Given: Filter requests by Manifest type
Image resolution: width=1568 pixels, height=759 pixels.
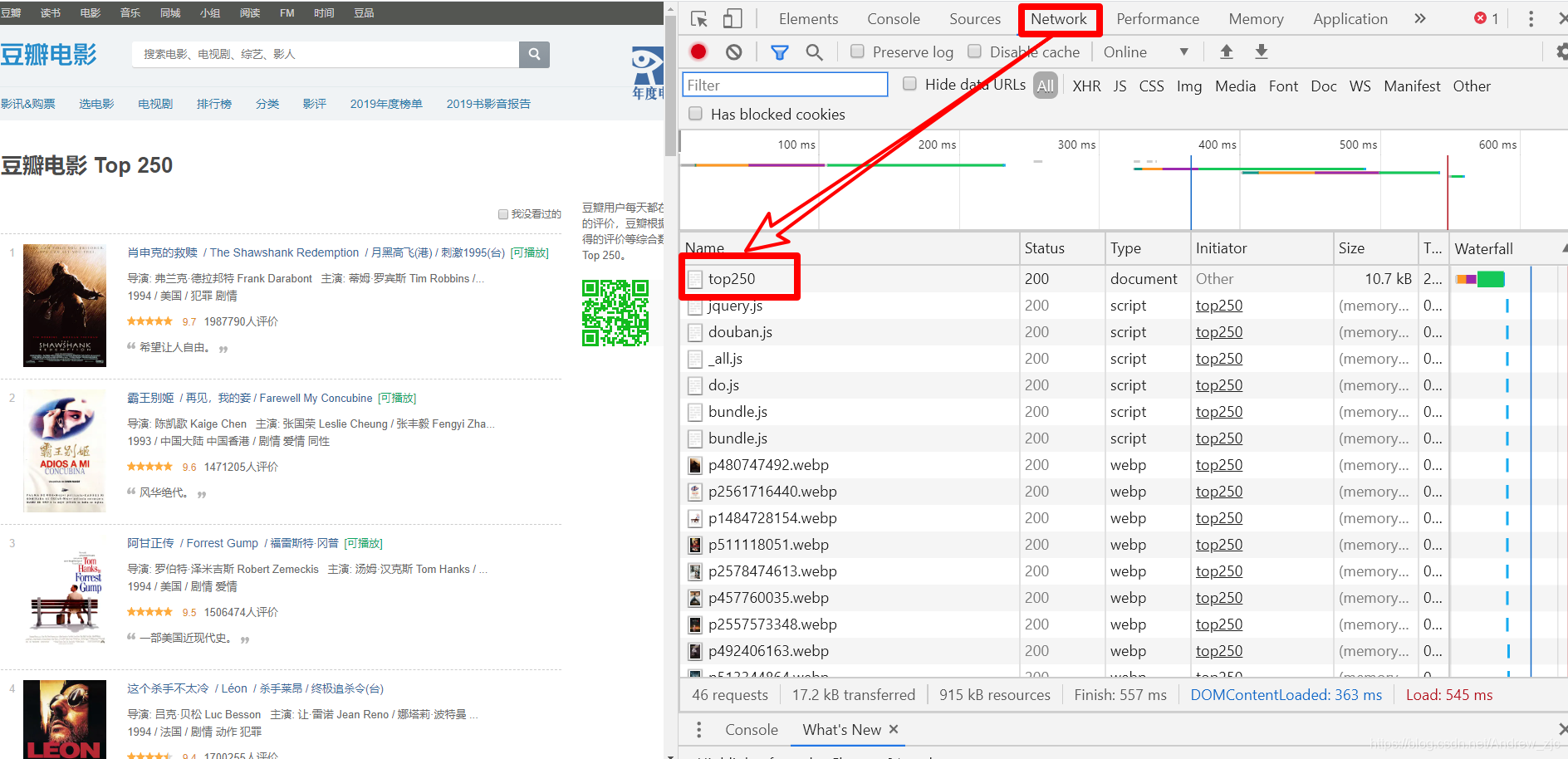Looking at the screenshot, I should 1412,86.
